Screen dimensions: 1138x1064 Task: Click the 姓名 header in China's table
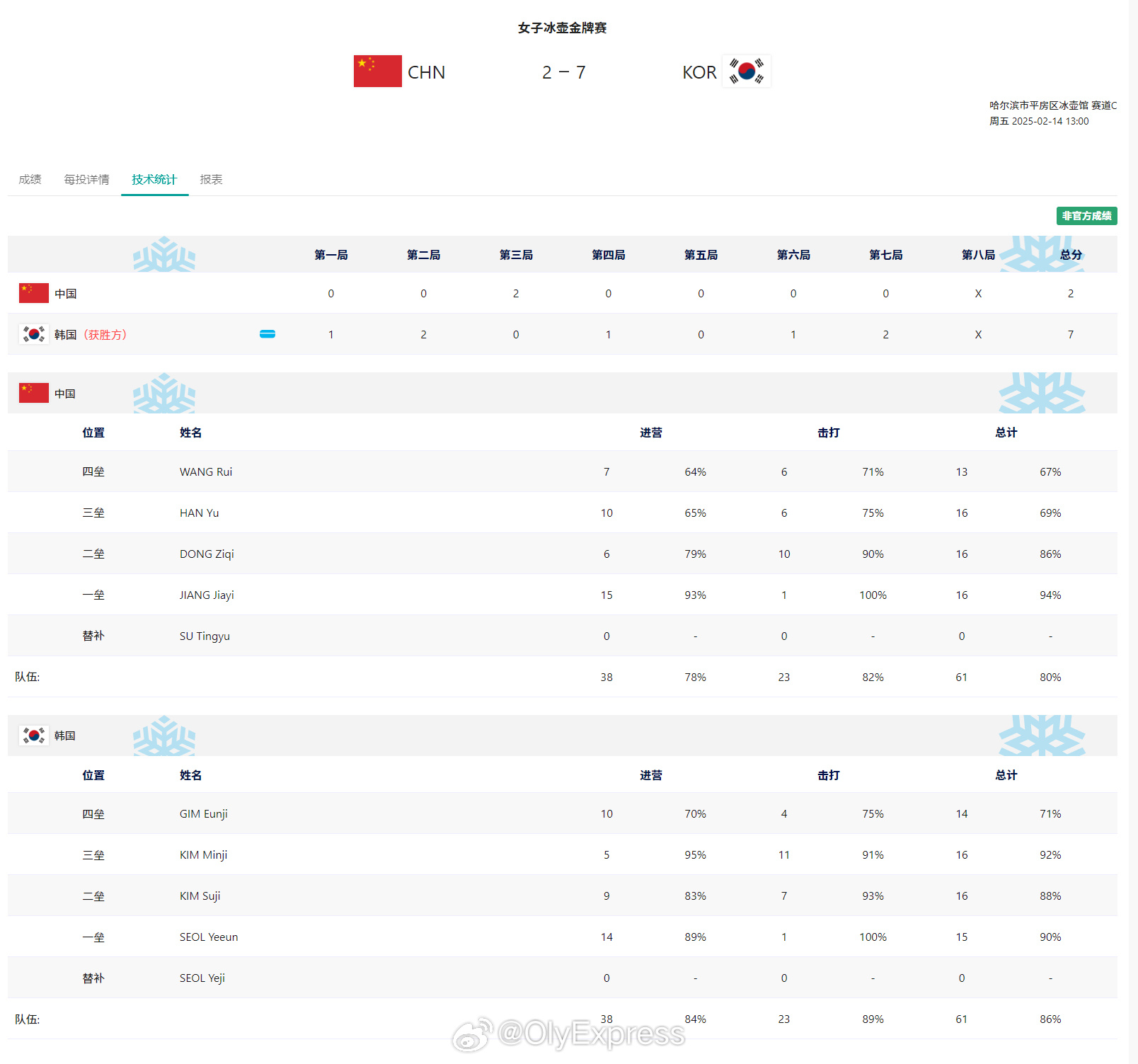[191, 433]
